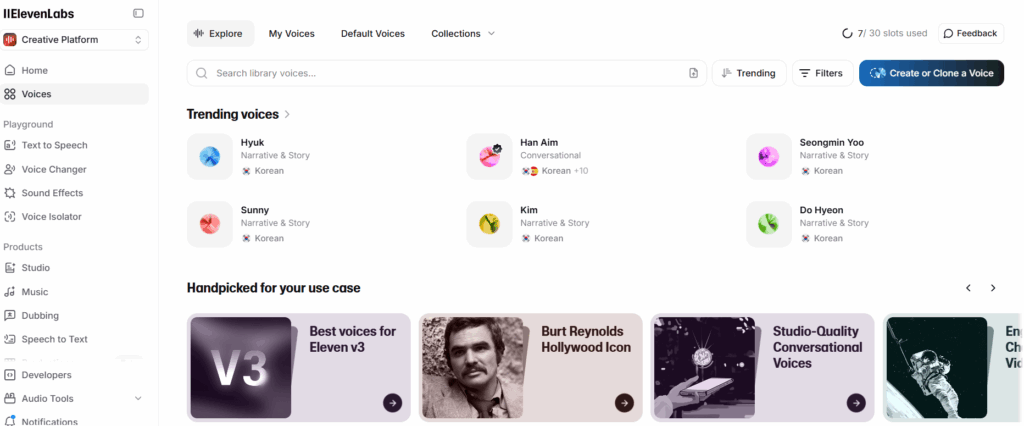Play the Seongmin Yoo voice avatar
The width and height of the screenshot is (1024, 426).
[x=769, y=157]
